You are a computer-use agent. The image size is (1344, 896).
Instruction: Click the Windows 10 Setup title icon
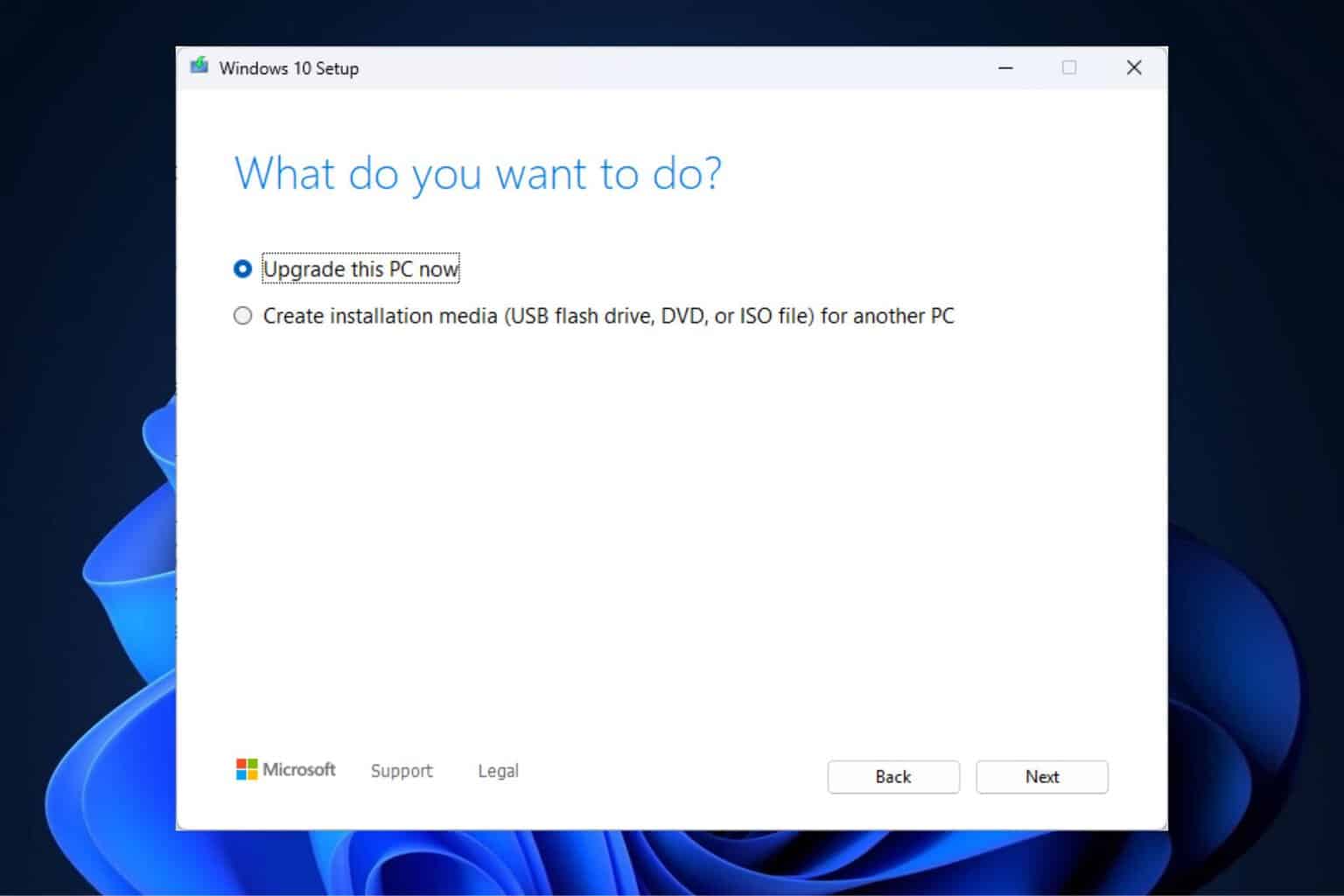pyautogui.click(x=199, y=66)
